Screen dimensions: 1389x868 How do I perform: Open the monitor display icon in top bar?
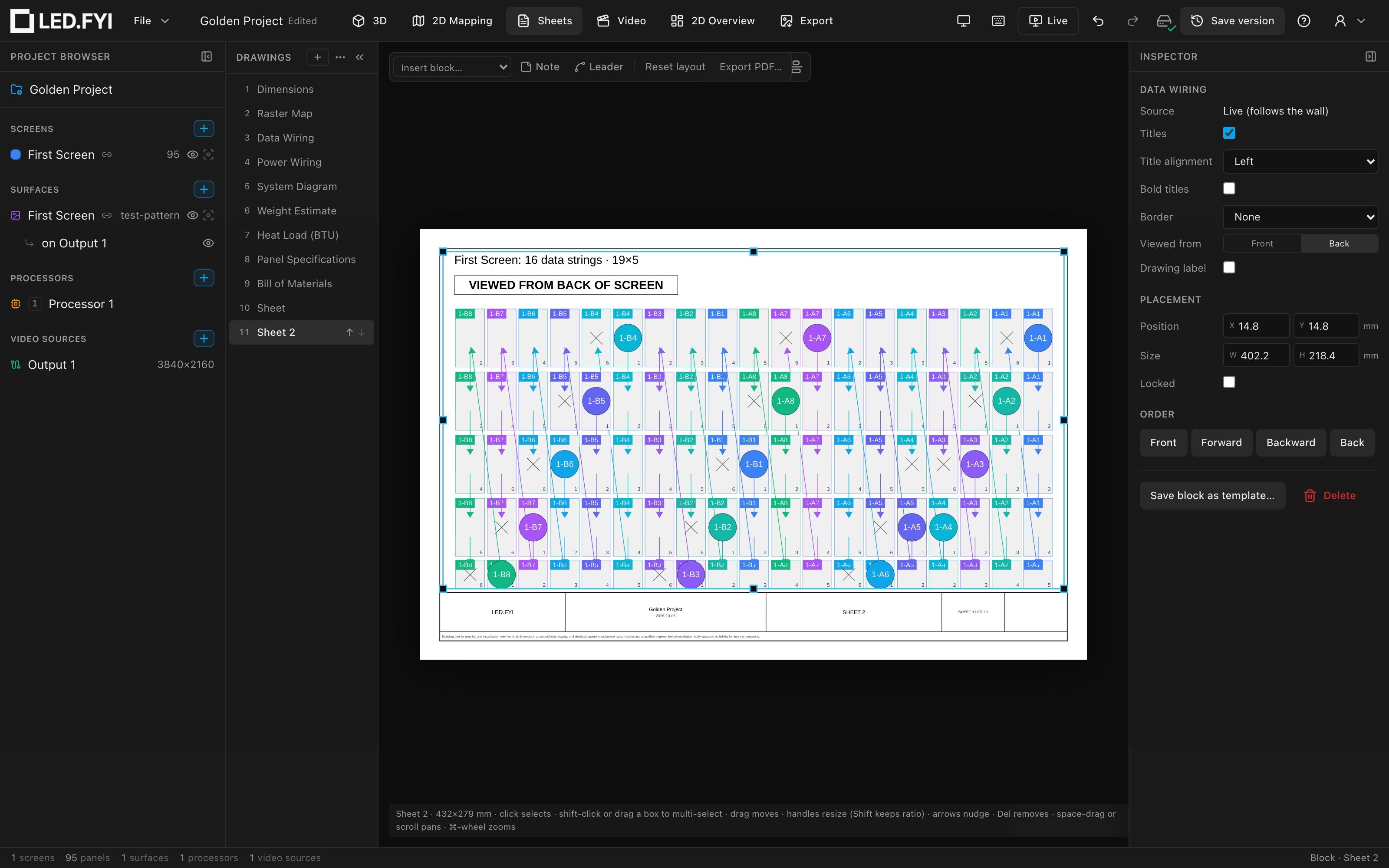pos(964,21)
